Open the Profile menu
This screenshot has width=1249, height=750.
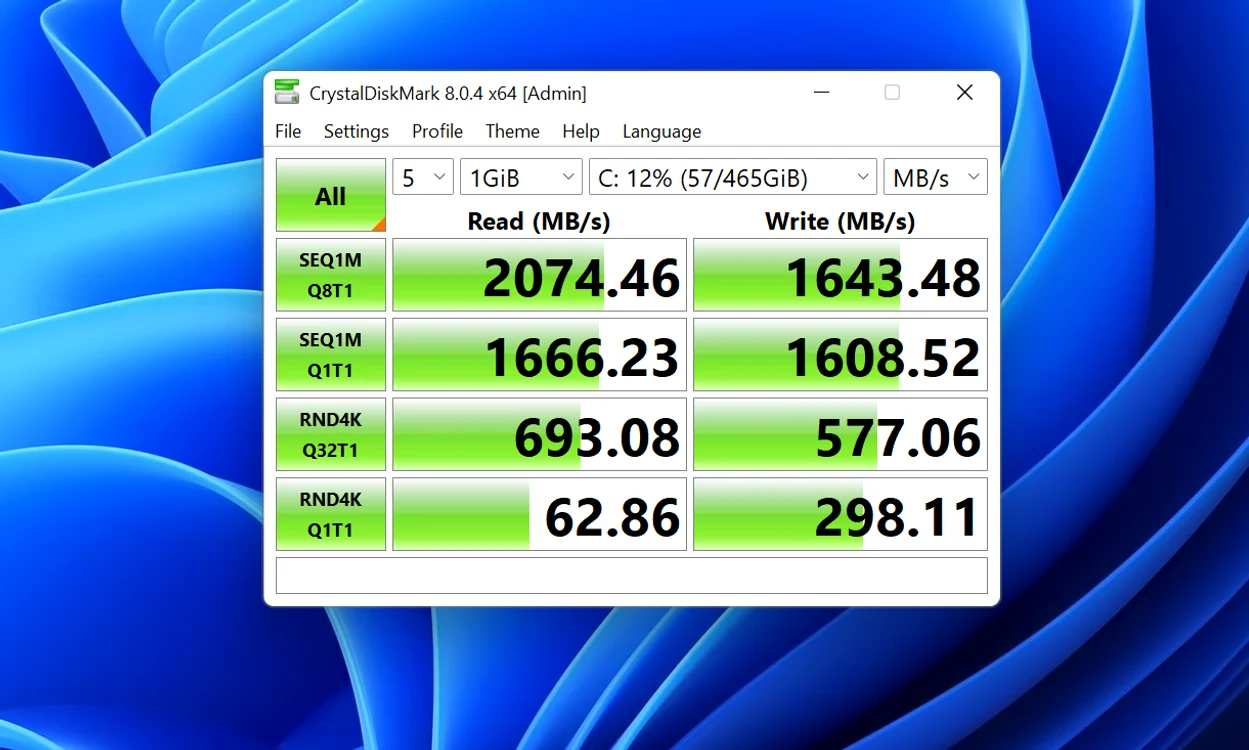(437, 131)
